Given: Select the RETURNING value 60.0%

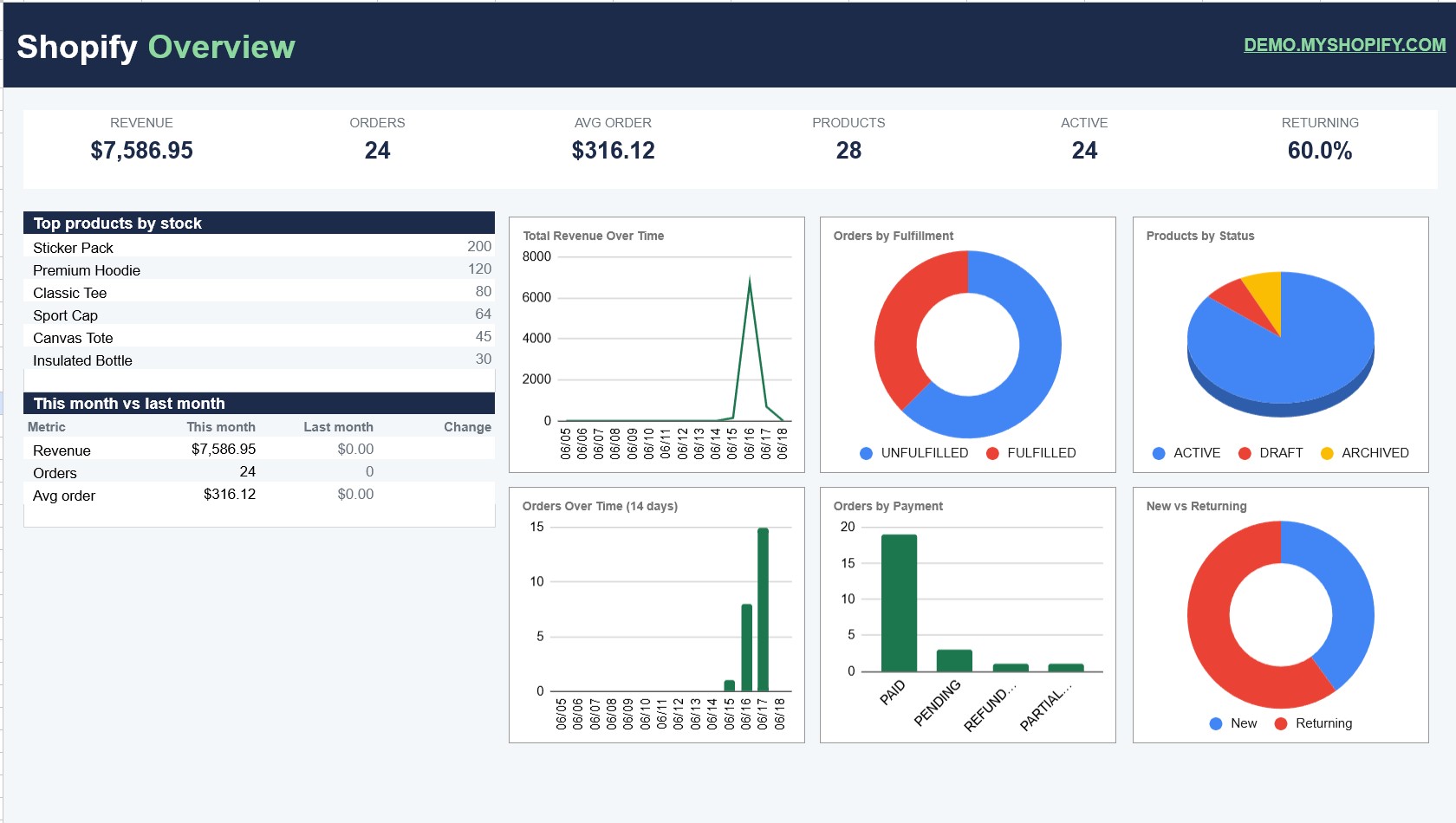Looking at the screenshot, I should (1320, 151).
